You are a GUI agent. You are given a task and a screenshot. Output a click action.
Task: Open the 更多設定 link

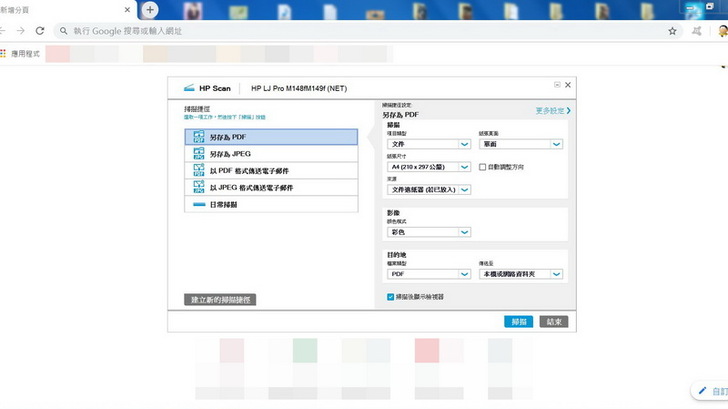click(x=553, y=111)
